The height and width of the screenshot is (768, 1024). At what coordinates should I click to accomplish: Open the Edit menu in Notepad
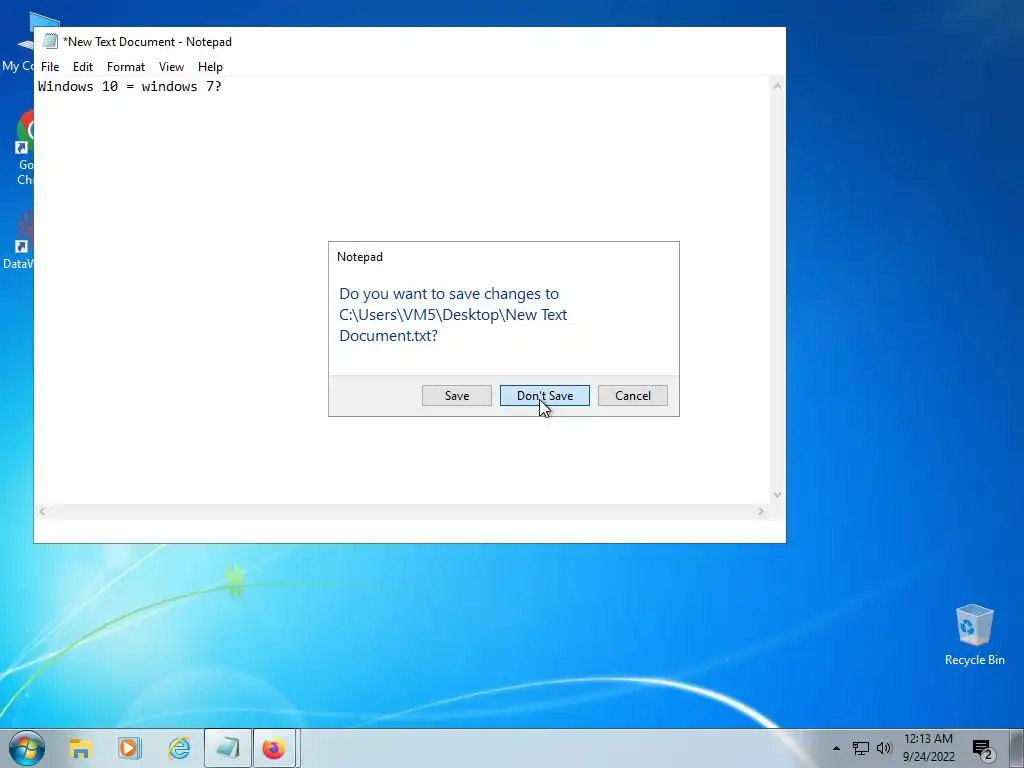coord(83,67)
